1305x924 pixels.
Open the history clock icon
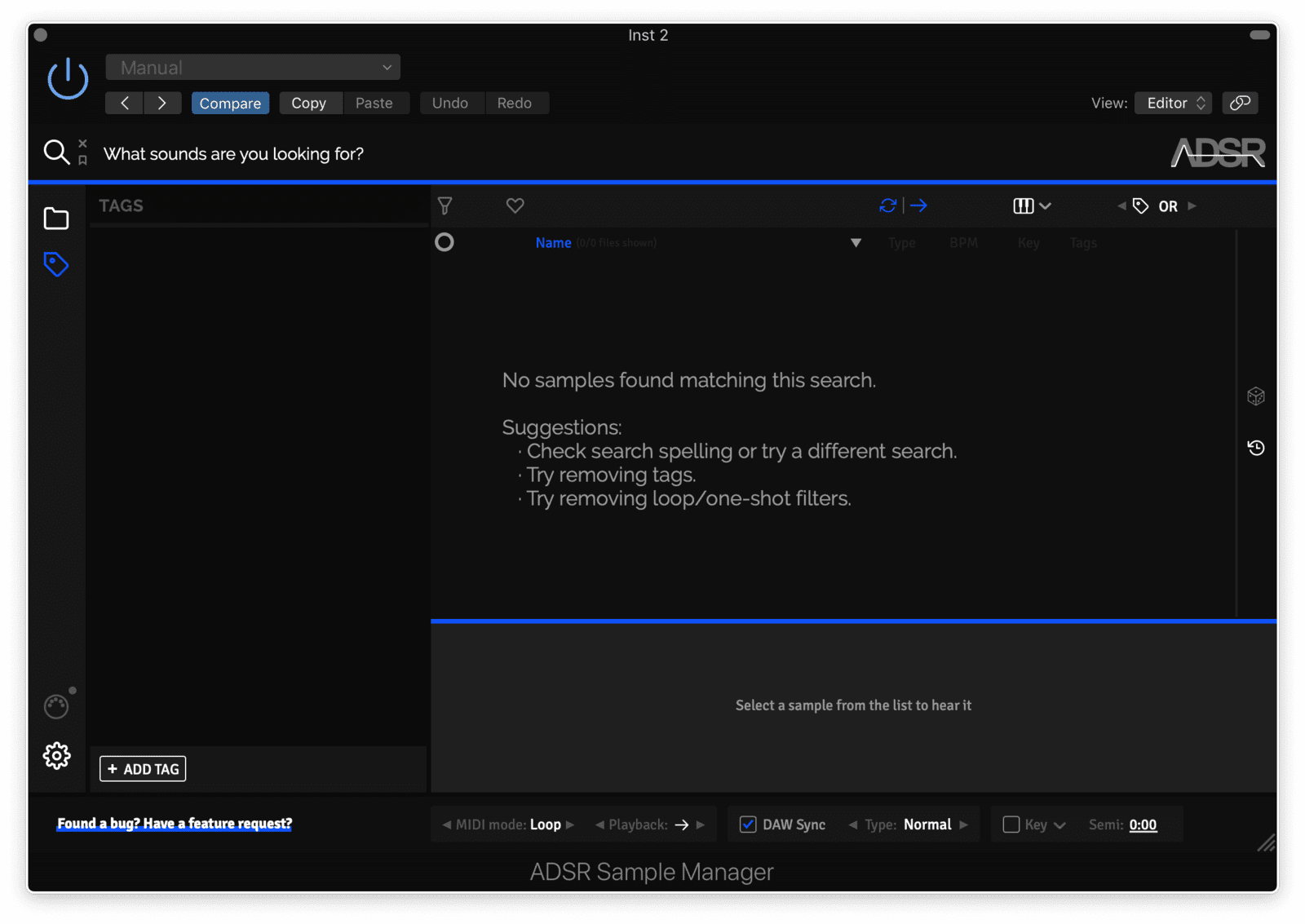[x=1256, y=448]
